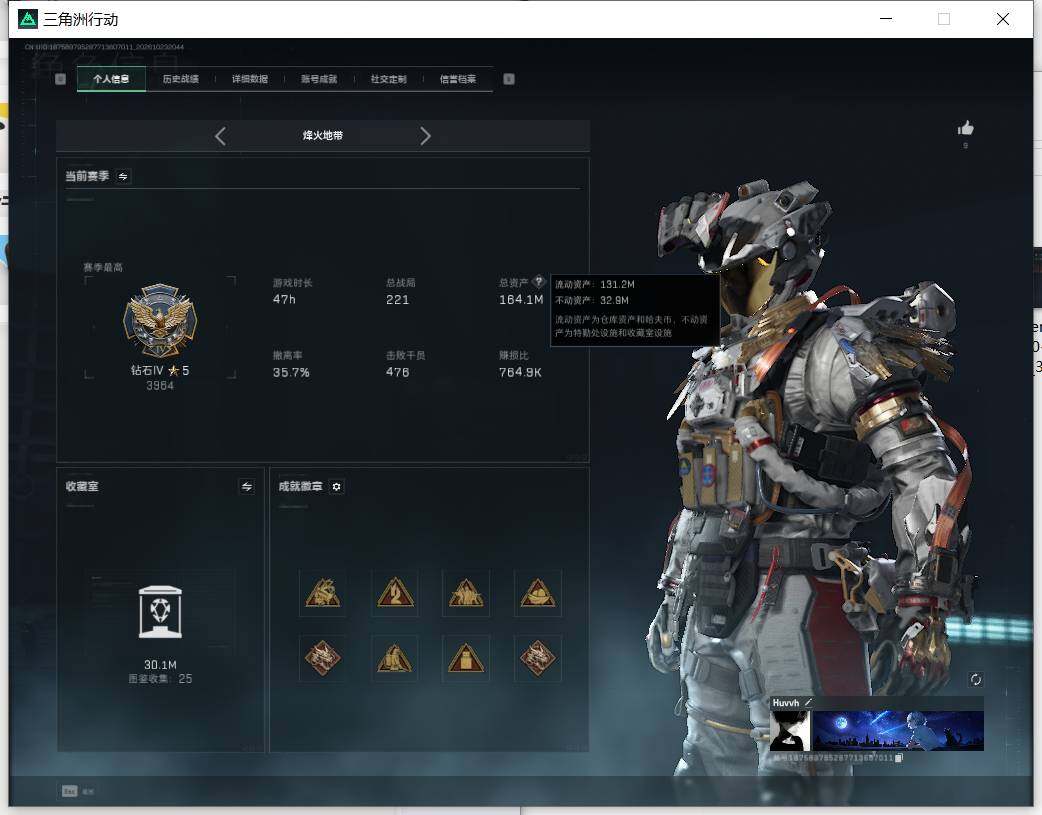Open the collection room display case icon
The image size is (1042, 815).
pos(160,612)
